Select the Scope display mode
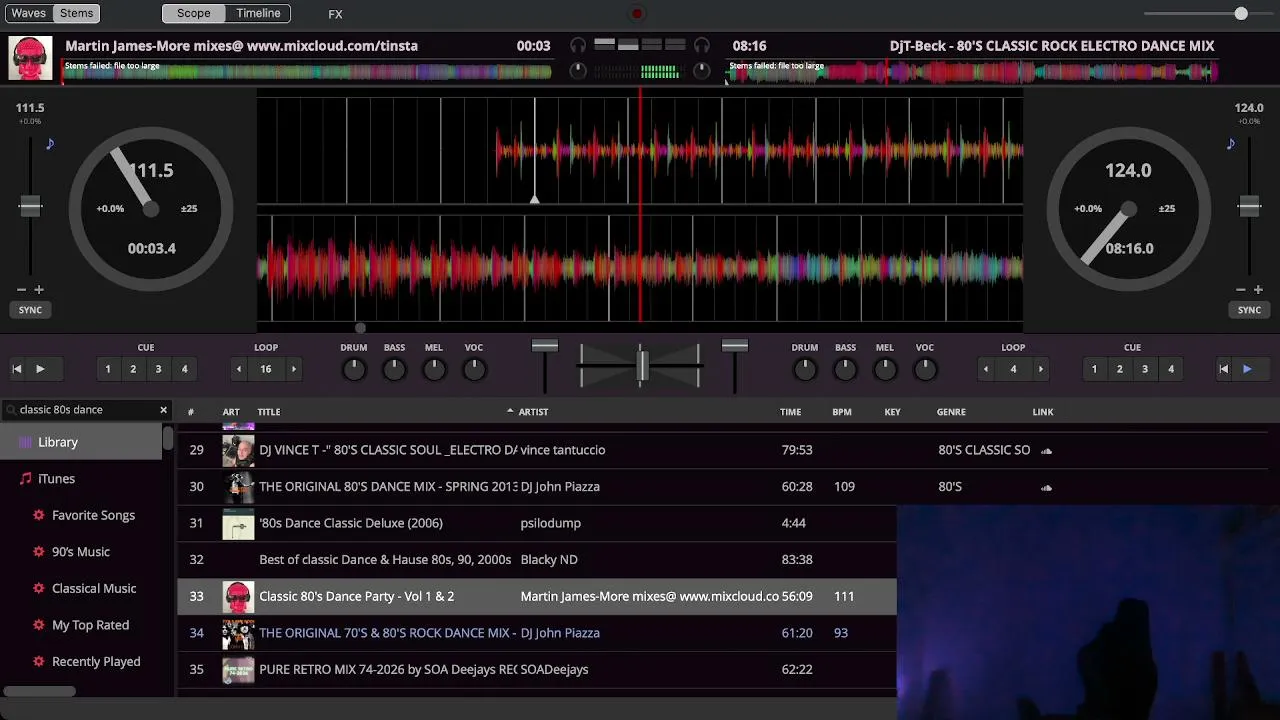This screenshot has height=720, width=1280. point(194,13)
